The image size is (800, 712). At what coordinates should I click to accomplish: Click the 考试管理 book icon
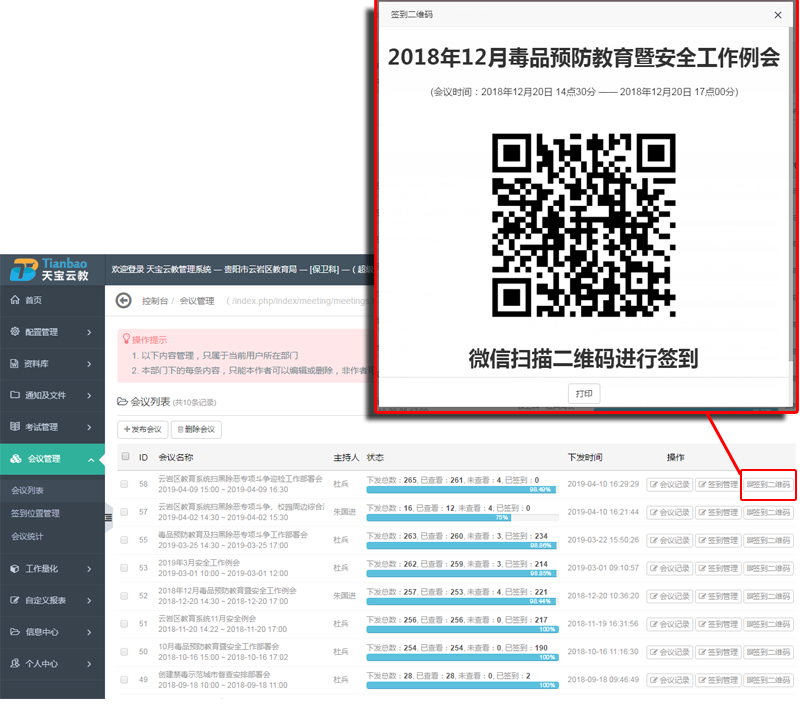point(15,426)
